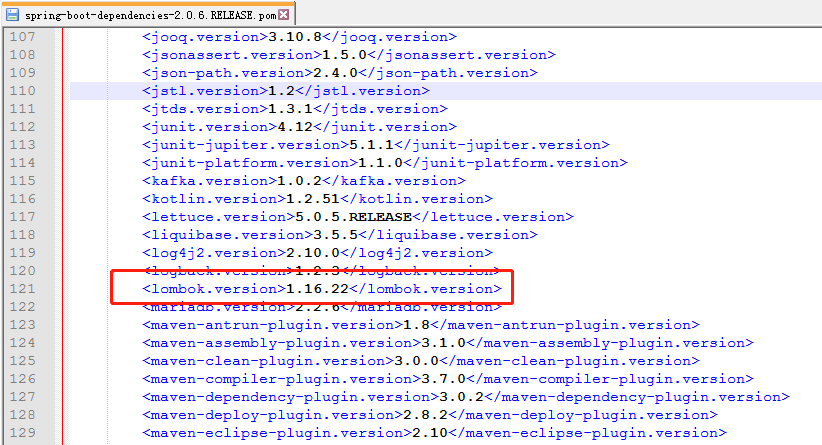Select the spring-boot-dependencies-2.0.6.RELEASE.pom tab
The image size is (822, 445).
[149, 14]
